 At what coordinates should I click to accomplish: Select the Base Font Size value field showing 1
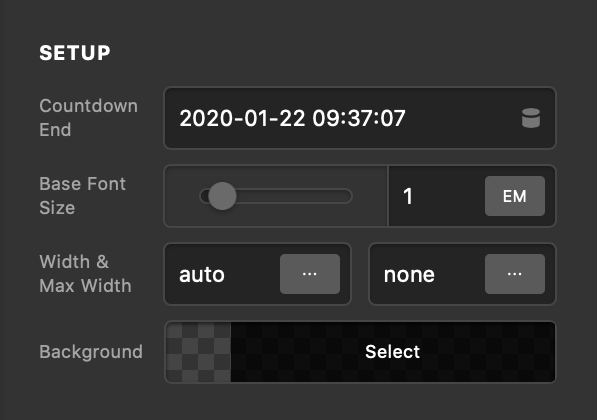pyautogui.click(x=436, y=196)
